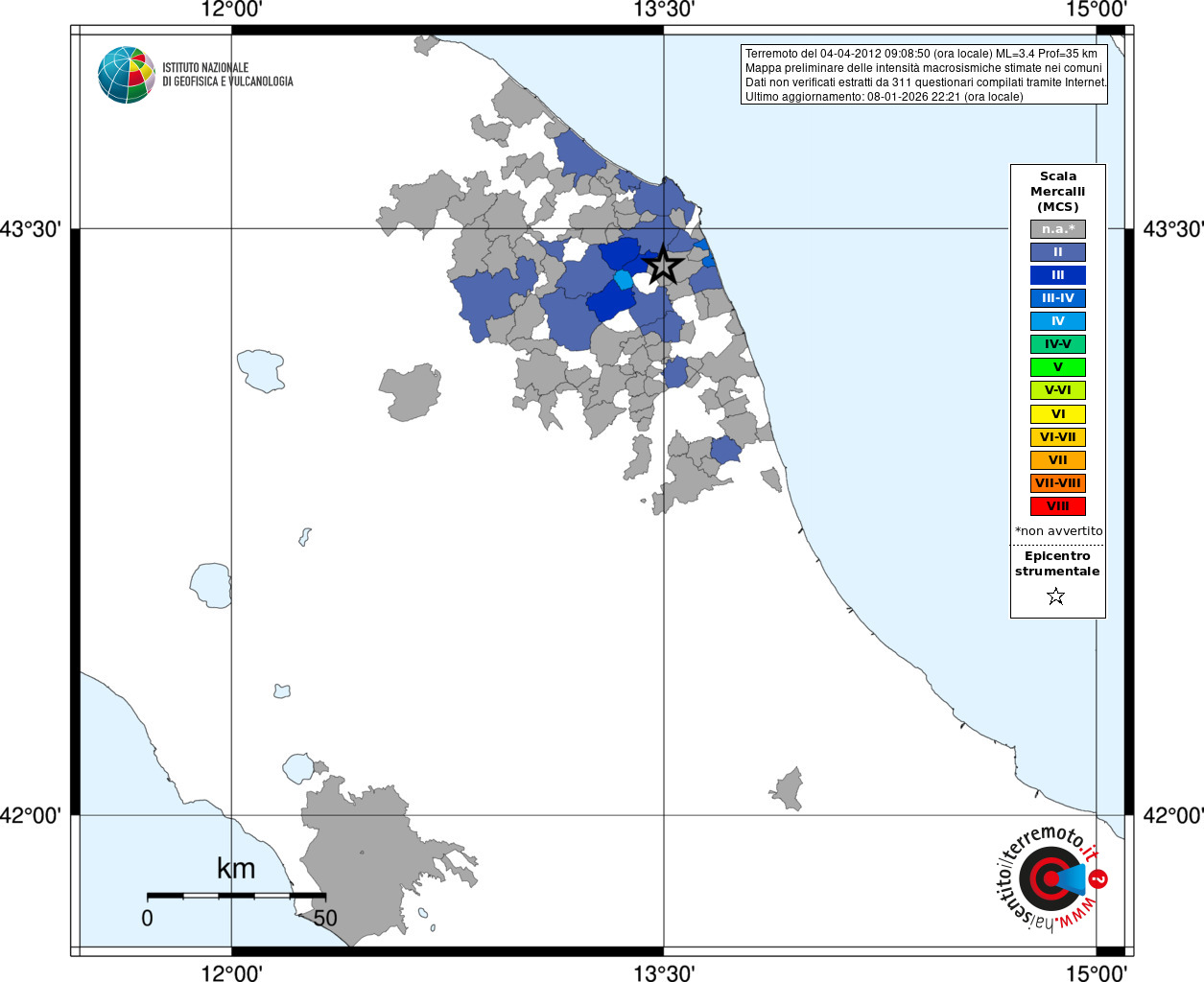Screen dimensions: 1204x982
Task: Select the intensity V bright green swatch
Action: point(1058,367)
